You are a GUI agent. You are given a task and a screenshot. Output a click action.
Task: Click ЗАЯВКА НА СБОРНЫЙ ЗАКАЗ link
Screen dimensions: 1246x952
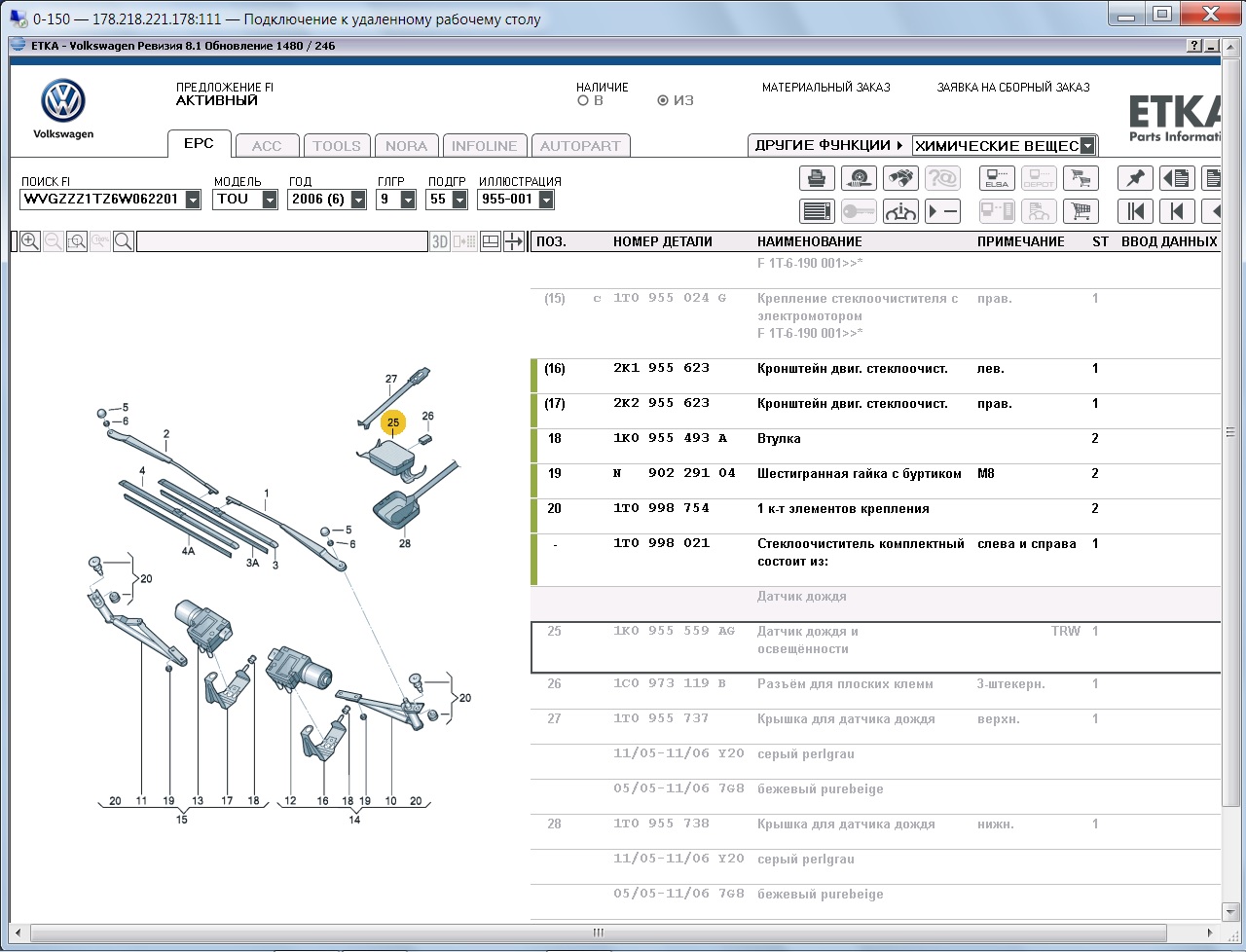(1013, 88)
